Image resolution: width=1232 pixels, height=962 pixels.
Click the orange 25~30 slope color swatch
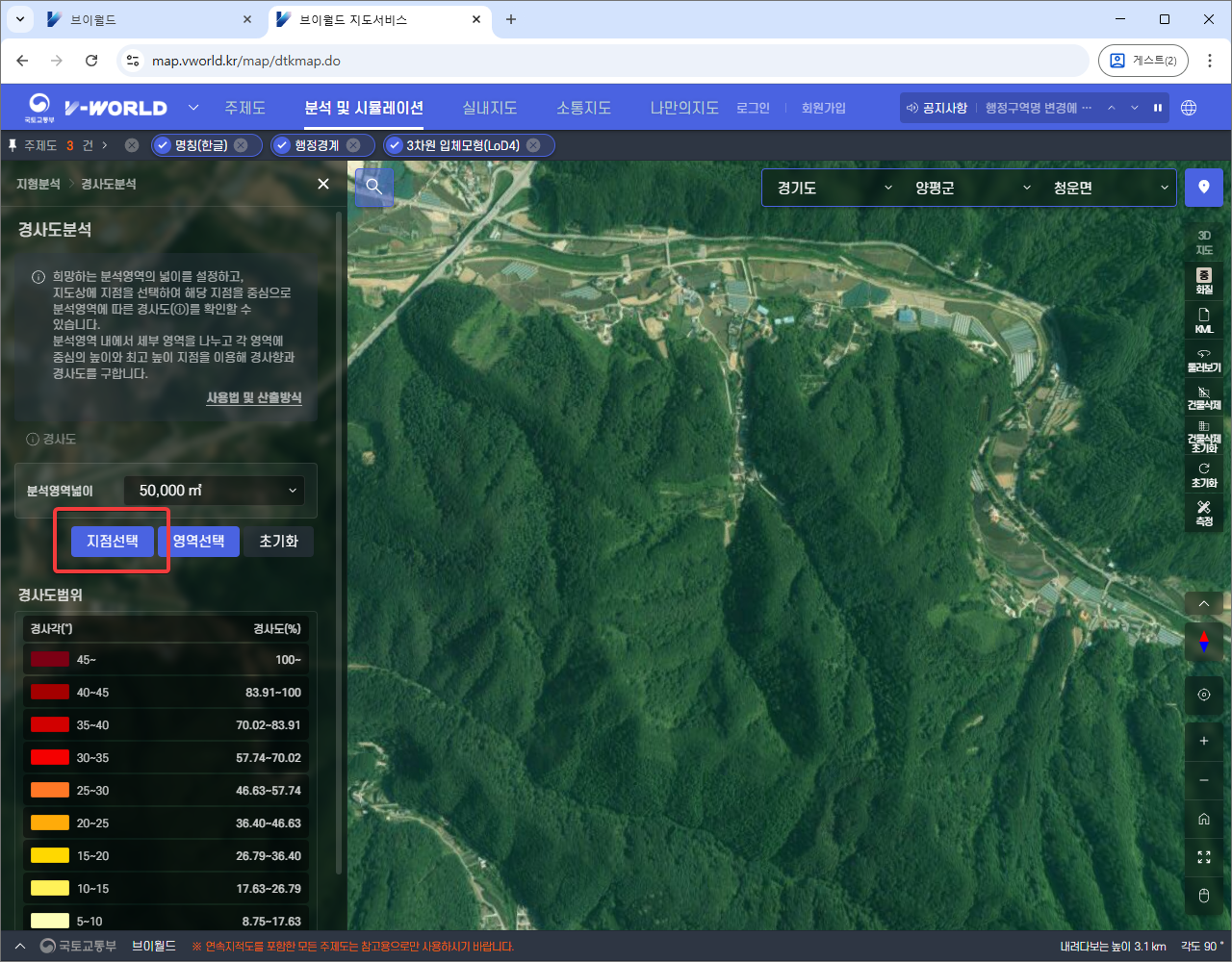tap(50, 790)
